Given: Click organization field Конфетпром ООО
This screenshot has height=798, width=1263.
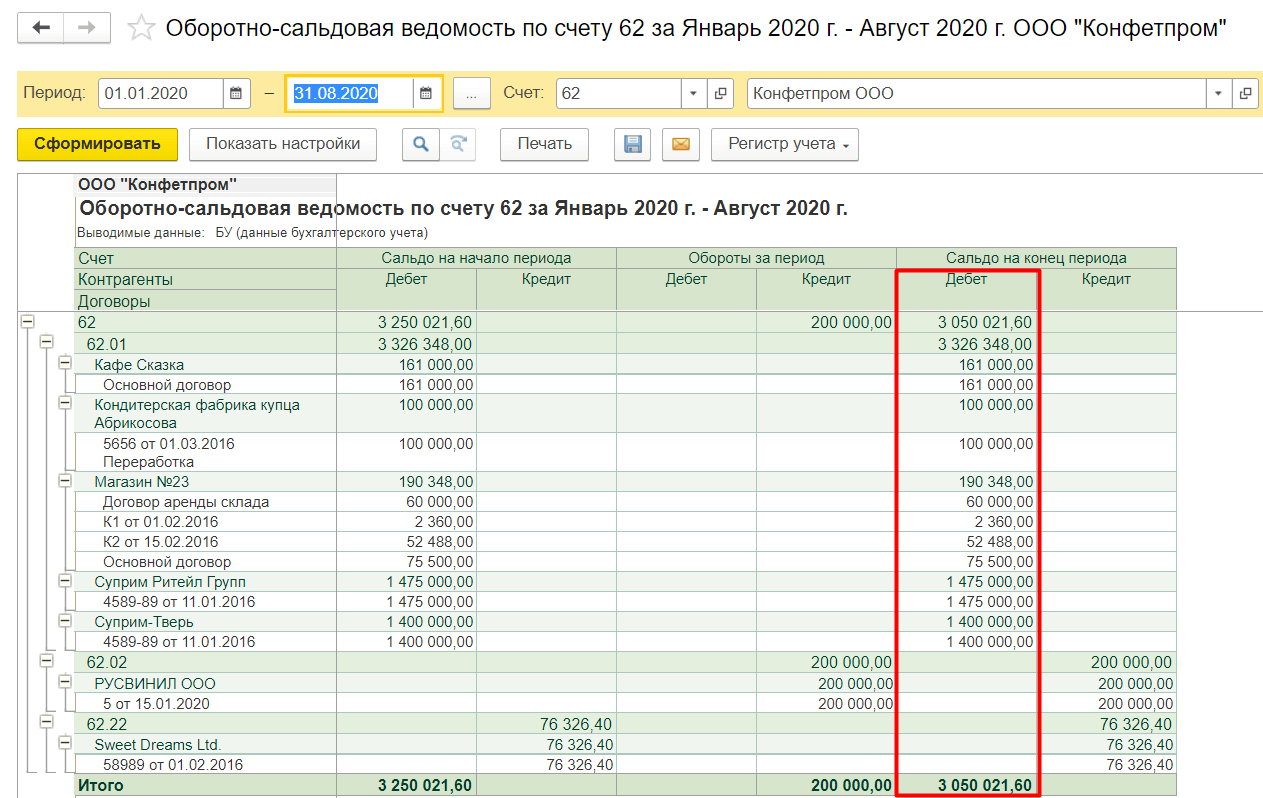Looking at the screenshot, I should 976,93.
